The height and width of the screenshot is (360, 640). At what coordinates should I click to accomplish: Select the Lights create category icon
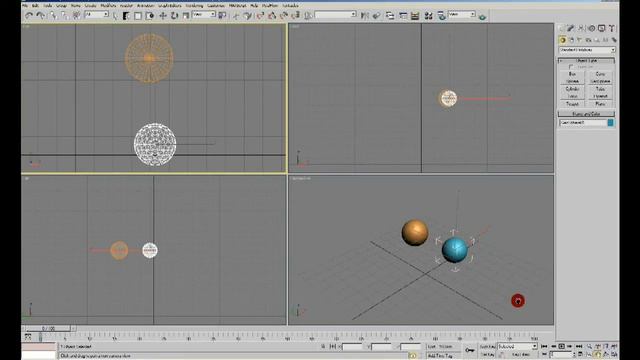[x=580, y=40]
